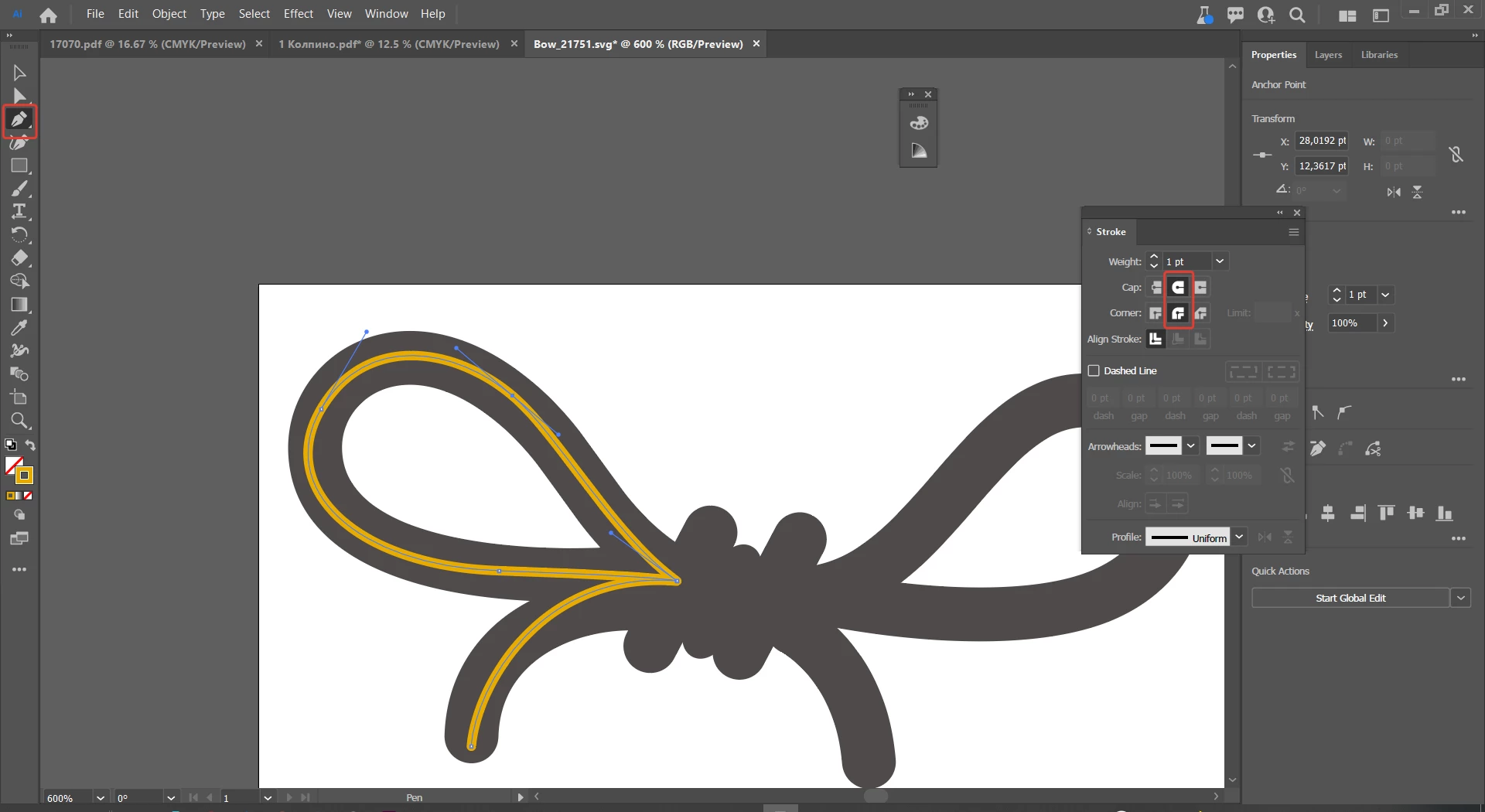Select the Rectangle tool
The height and width of the screenshot is (812, 1485).
coord(19,165)
